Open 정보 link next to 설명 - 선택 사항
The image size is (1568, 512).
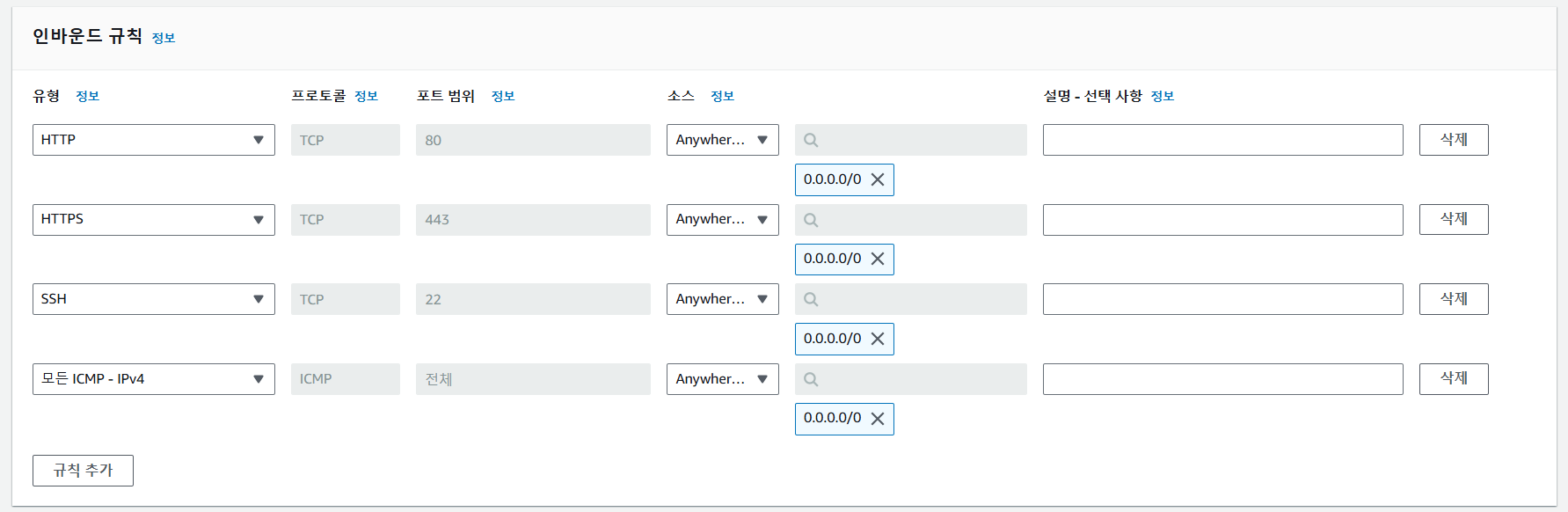tap(1163, 96)
